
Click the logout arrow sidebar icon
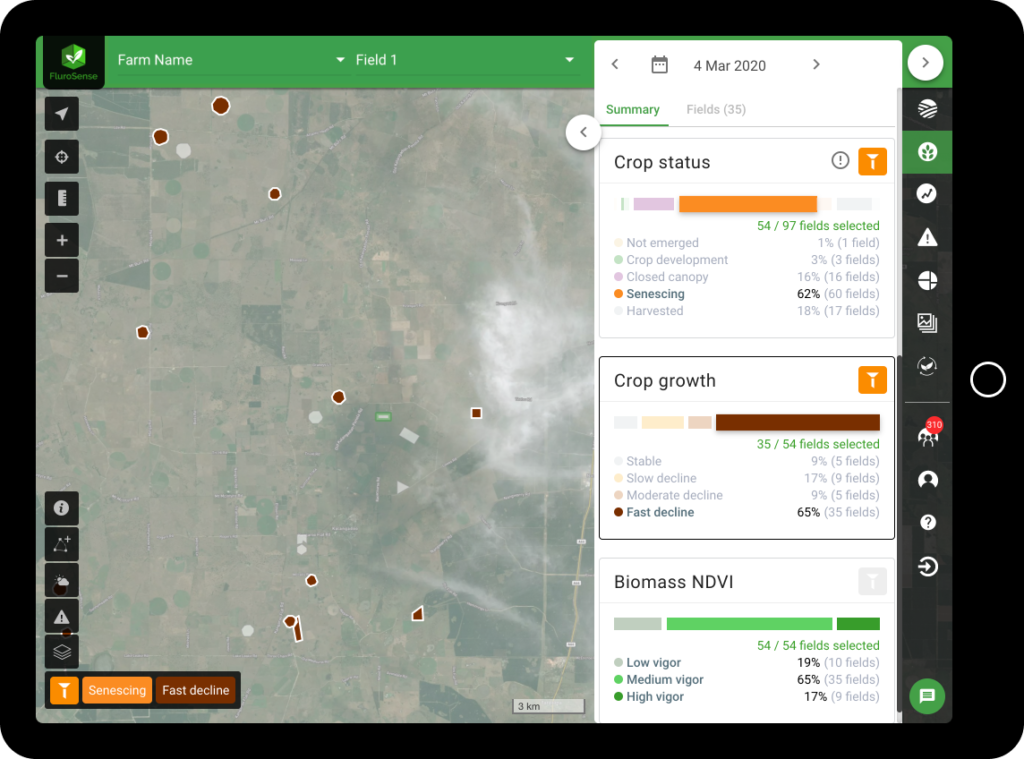(x=927, y=566)
